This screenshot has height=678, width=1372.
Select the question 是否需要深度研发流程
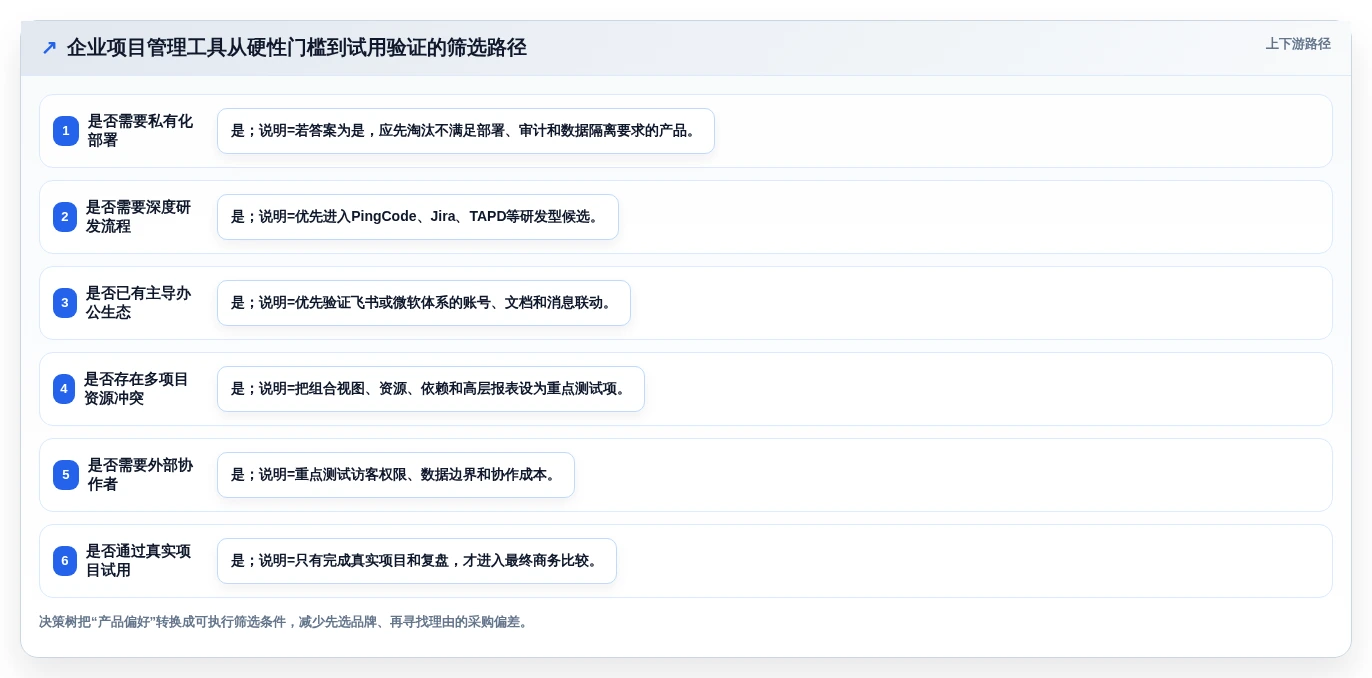tap(138, 217)
